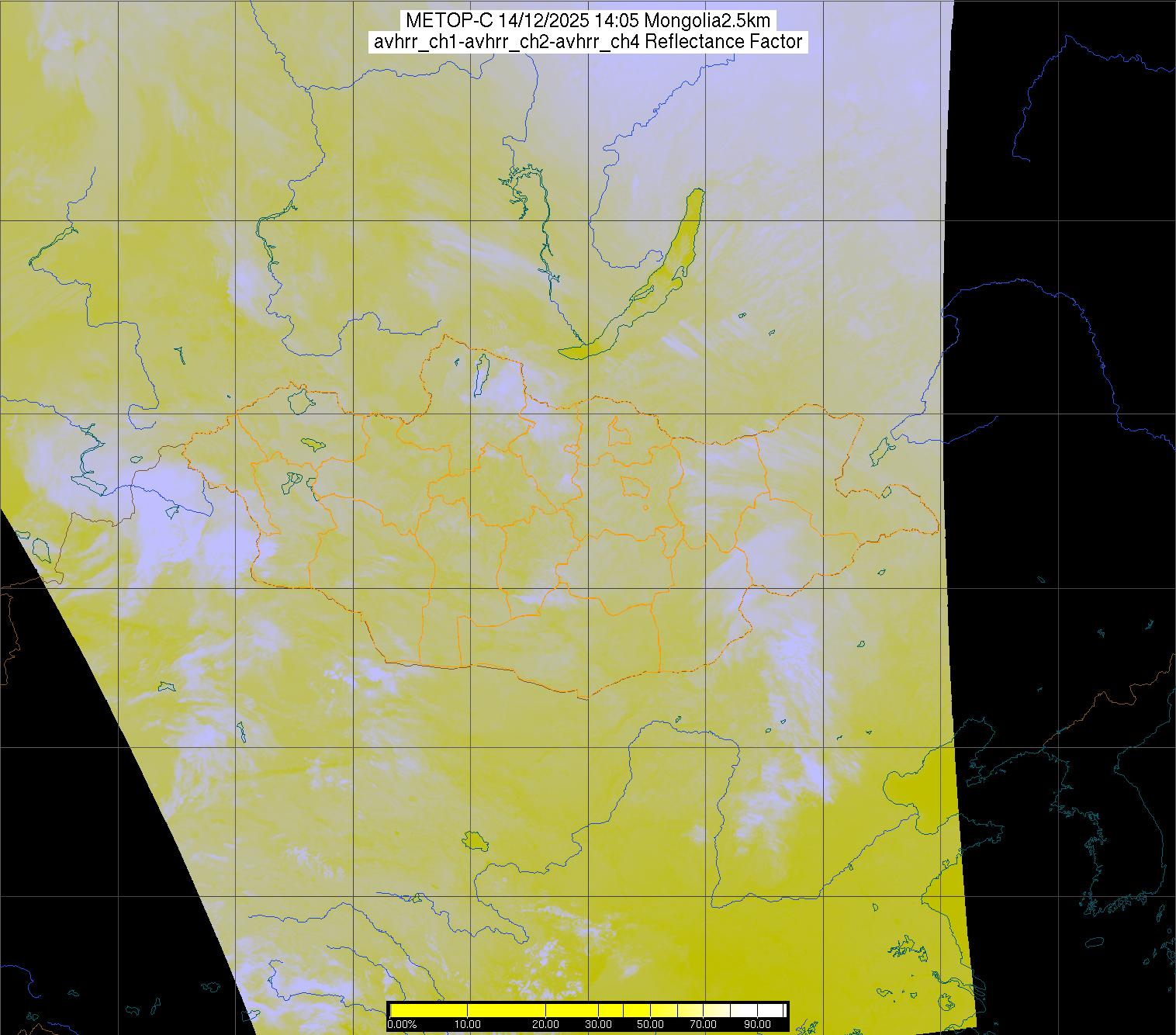This screenshot has height=1035, width=1176.
Task: Click the 50.00 scale label
Action: (651, 1024)
